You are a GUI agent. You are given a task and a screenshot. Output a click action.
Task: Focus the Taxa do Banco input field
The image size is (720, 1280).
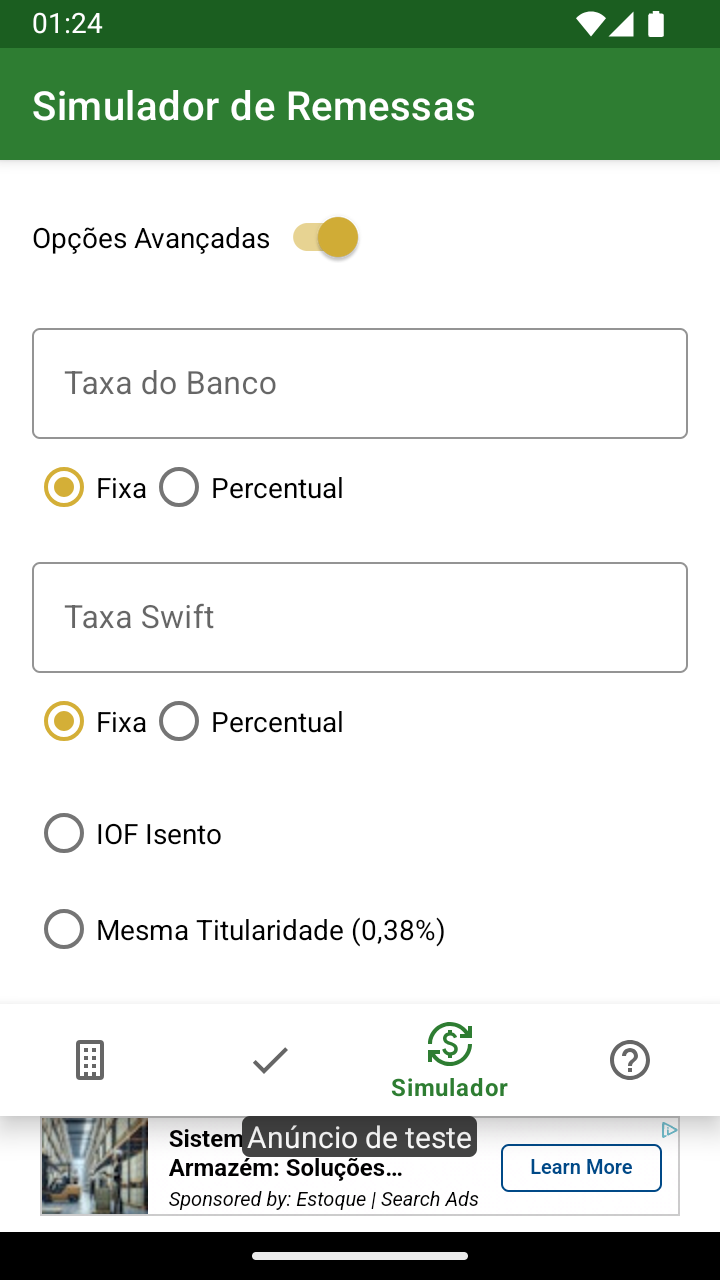click(360, 383)
